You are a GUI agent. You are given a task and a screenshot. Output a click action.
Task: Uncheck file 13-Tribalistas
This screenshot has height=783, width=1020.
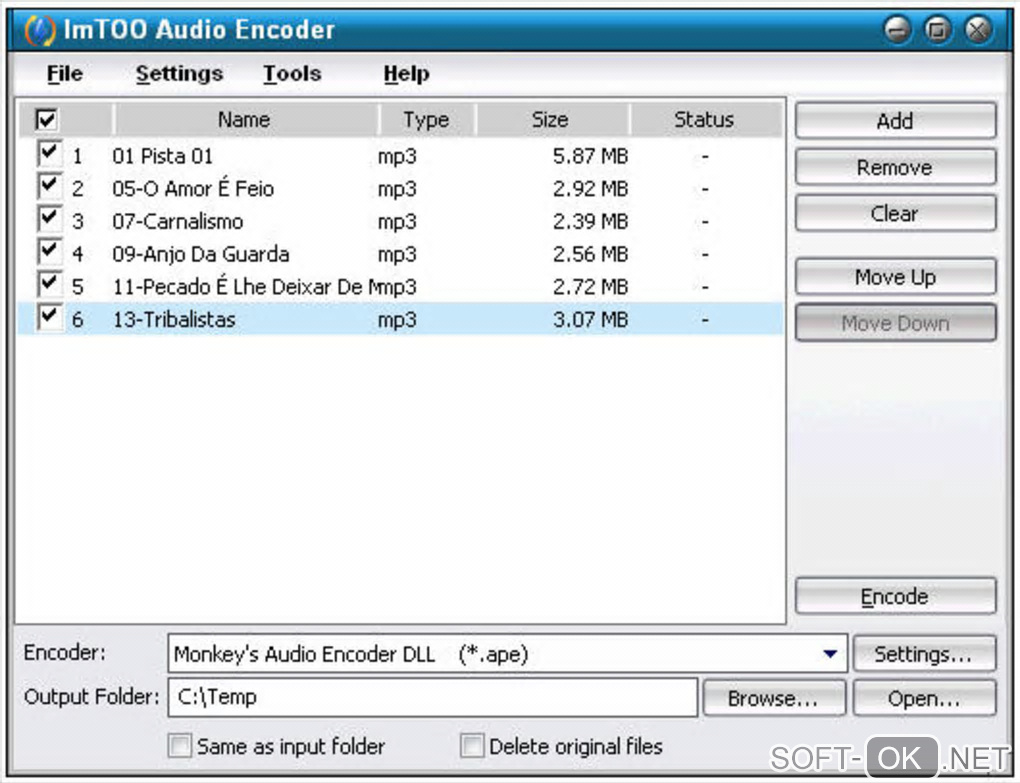point(49,317)
